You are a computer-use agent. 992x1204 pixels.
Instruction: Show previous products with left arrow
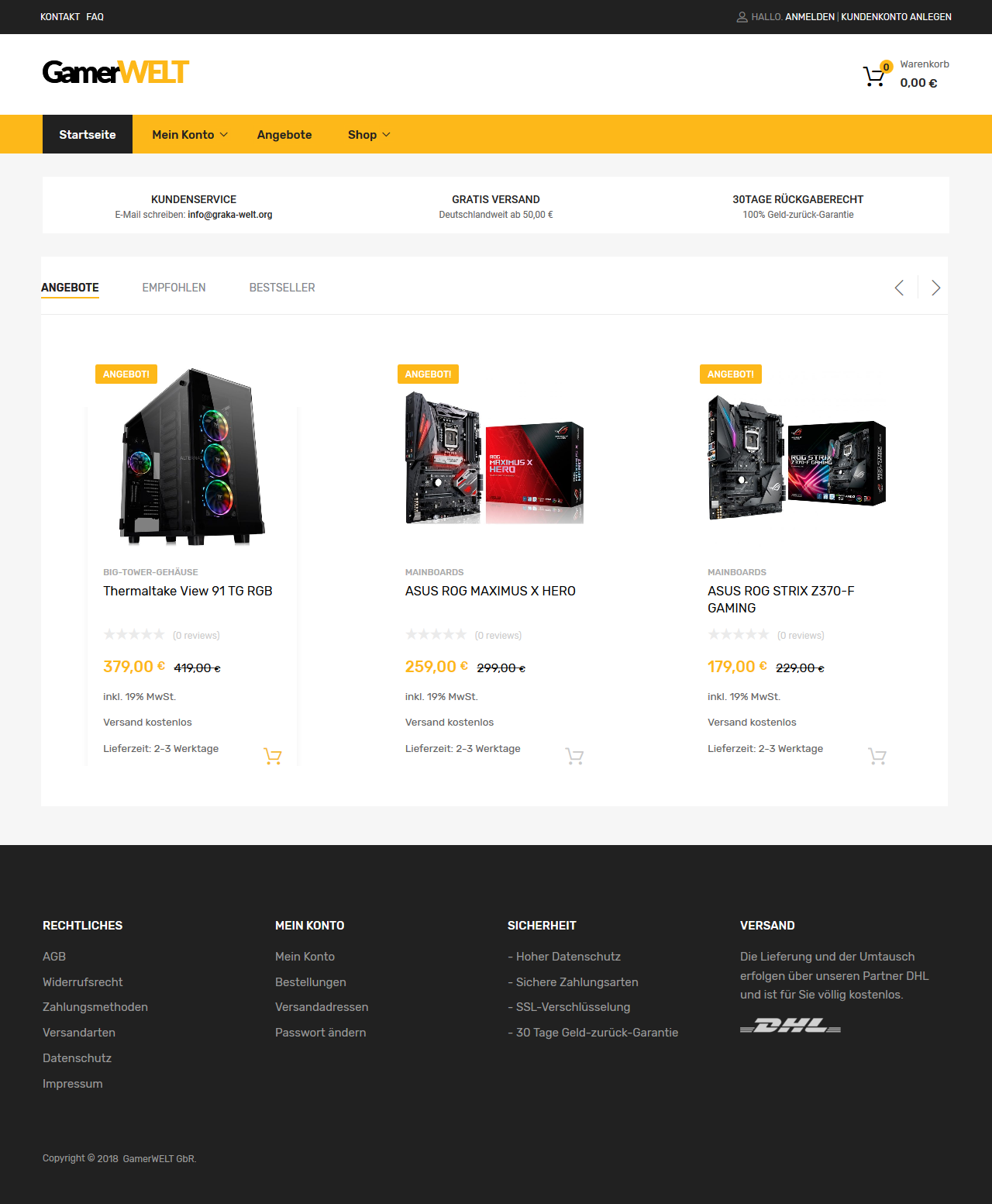(899, 288)
